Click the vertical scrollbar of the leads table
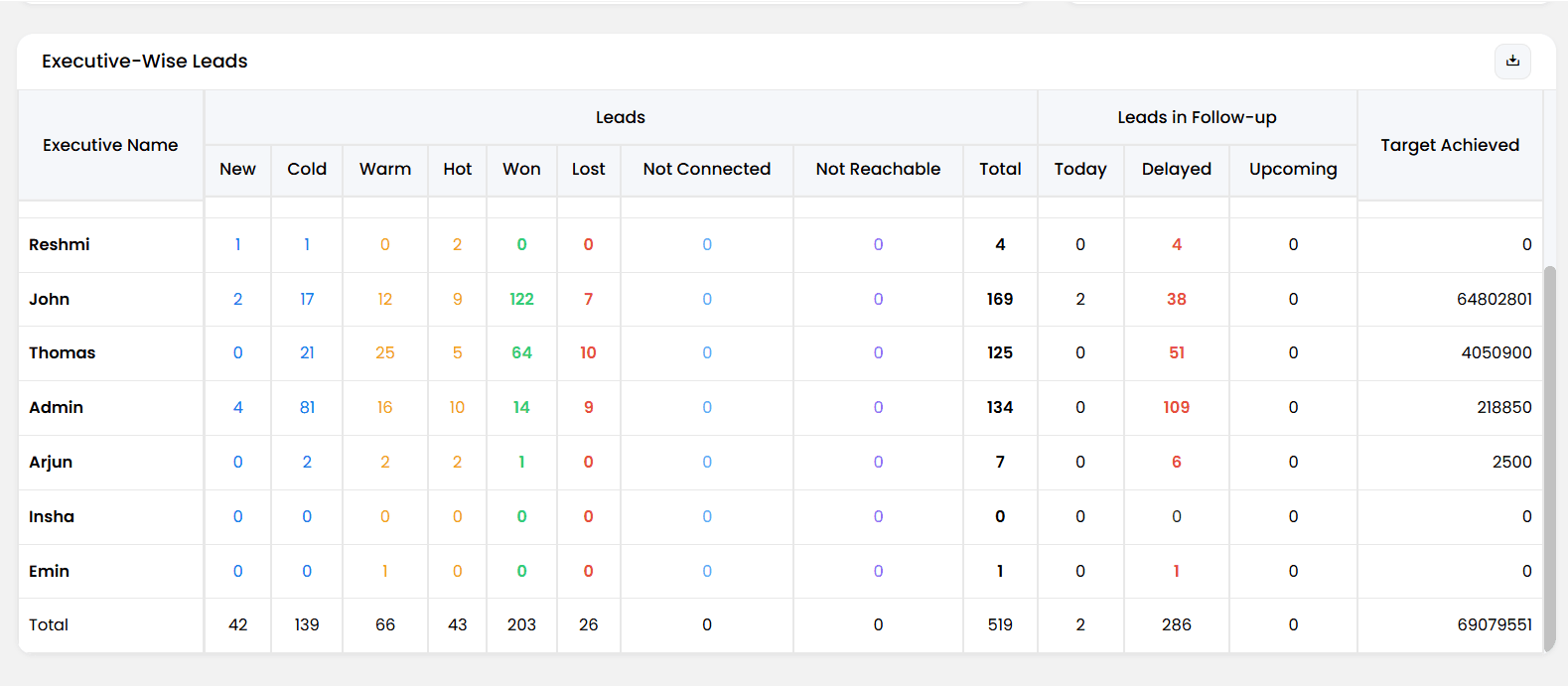 pyautogui.click(x=1549, y=459)
